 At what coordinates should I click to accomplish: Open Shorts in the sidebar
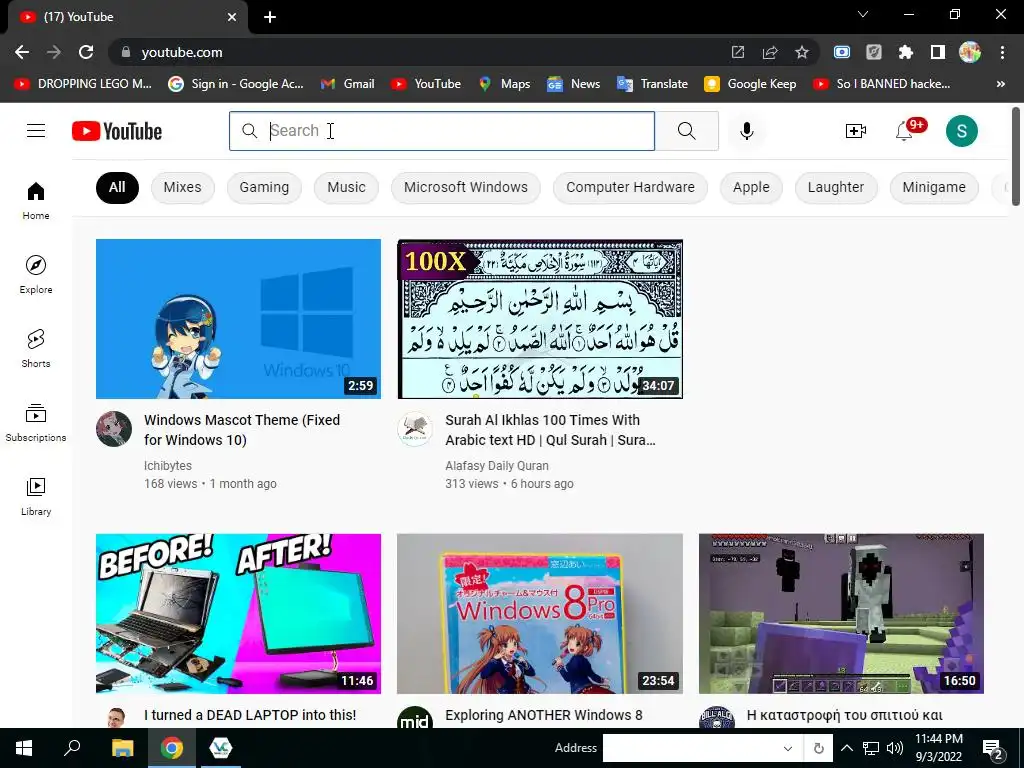coord(36,348)
